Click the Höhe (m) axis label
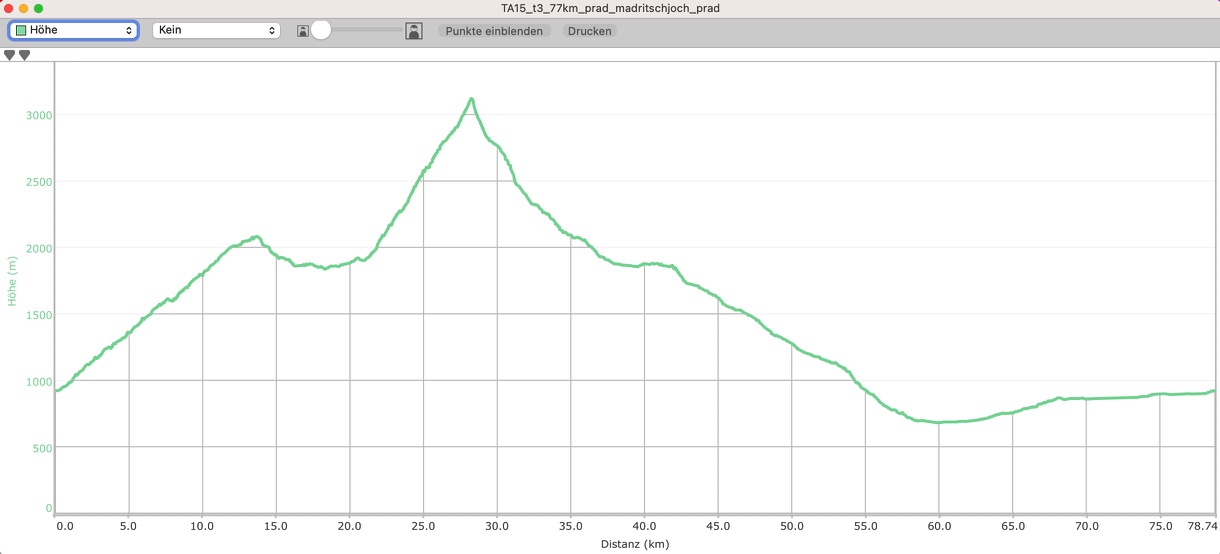 click(x=13, y=280)
